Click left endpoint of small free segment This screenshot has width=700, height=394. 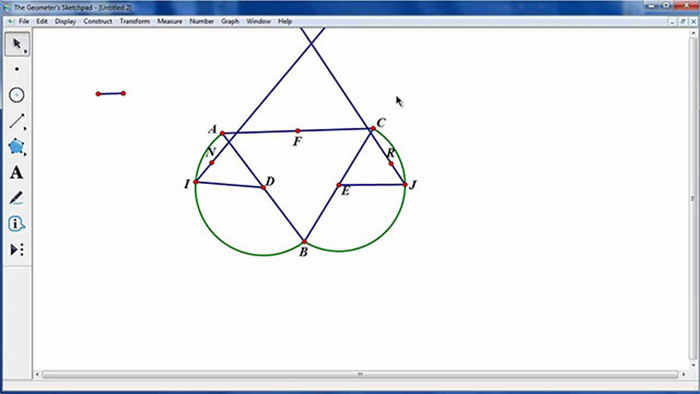98,94
